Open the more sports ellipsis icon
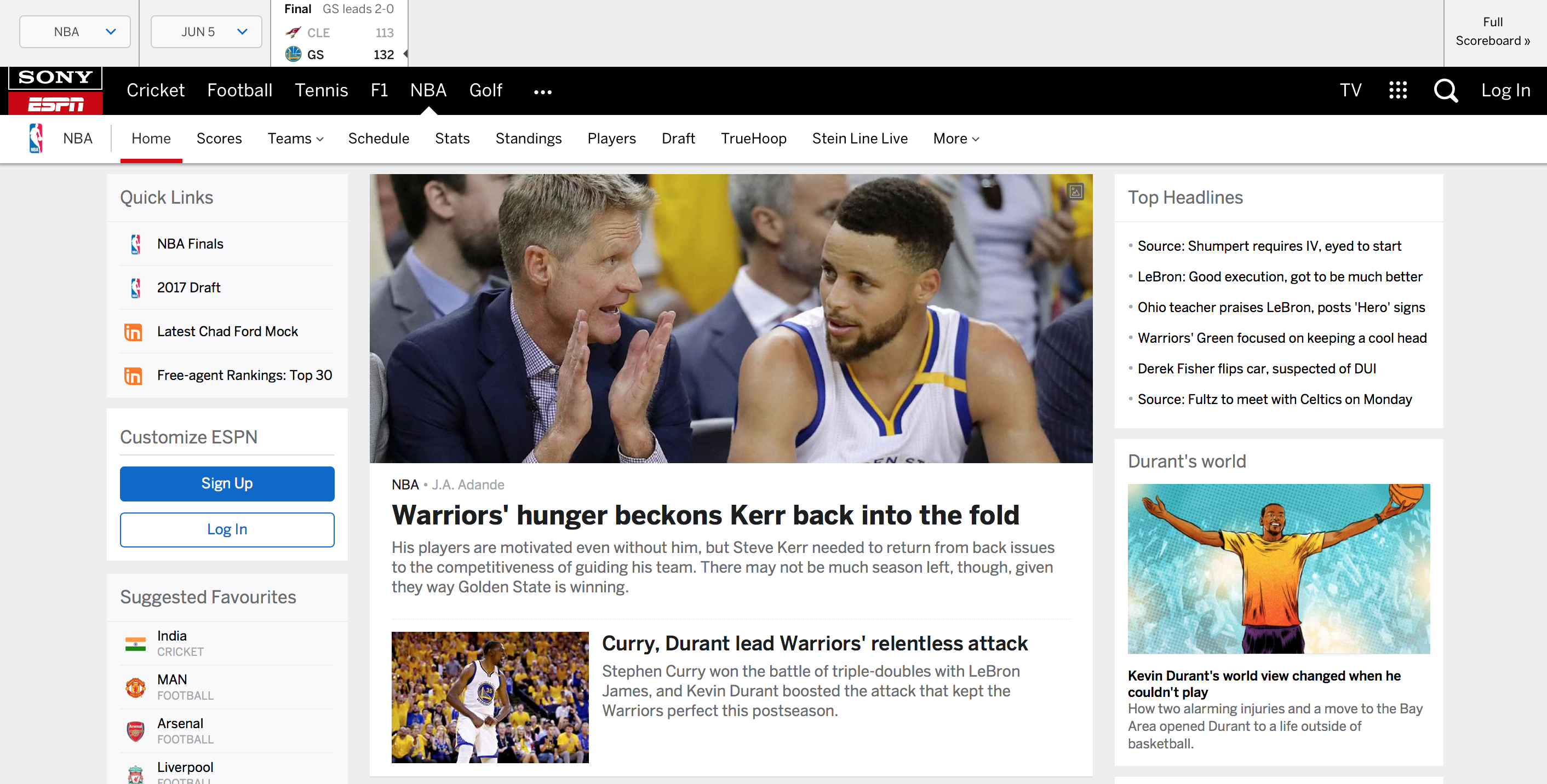This screenshot has height=784, width=1547. 542,92
